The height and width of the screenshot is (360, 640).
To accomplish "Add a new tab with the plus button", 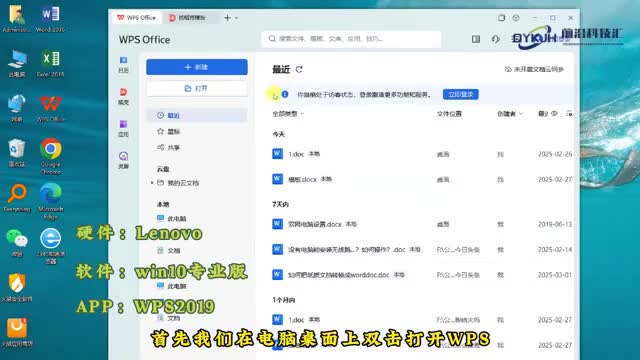I will tap(227, 18).
